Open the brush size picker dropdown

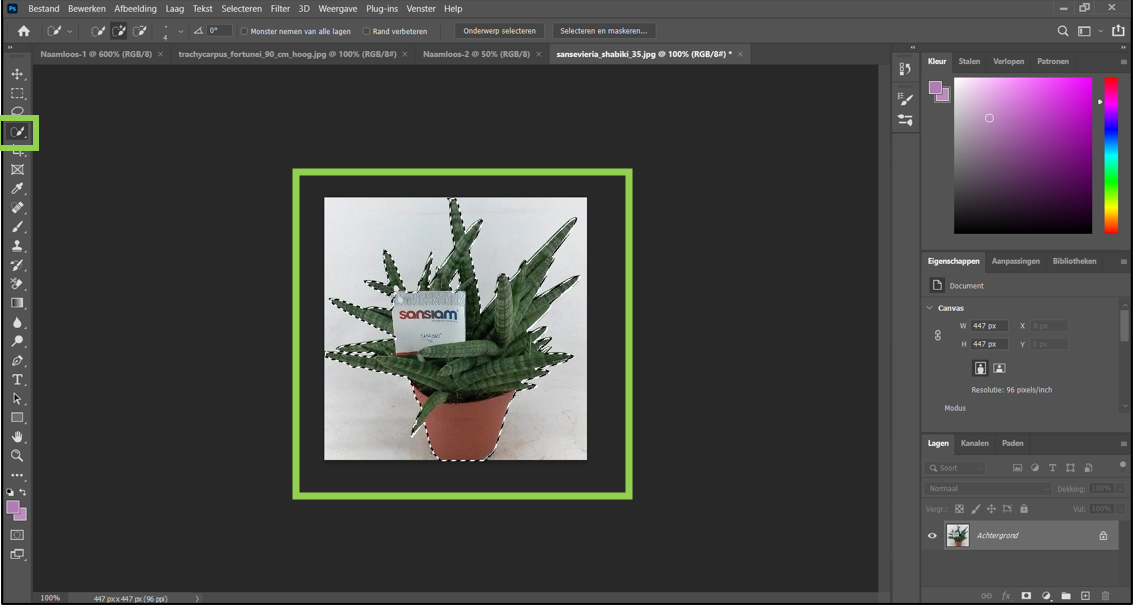coord(180,31)
